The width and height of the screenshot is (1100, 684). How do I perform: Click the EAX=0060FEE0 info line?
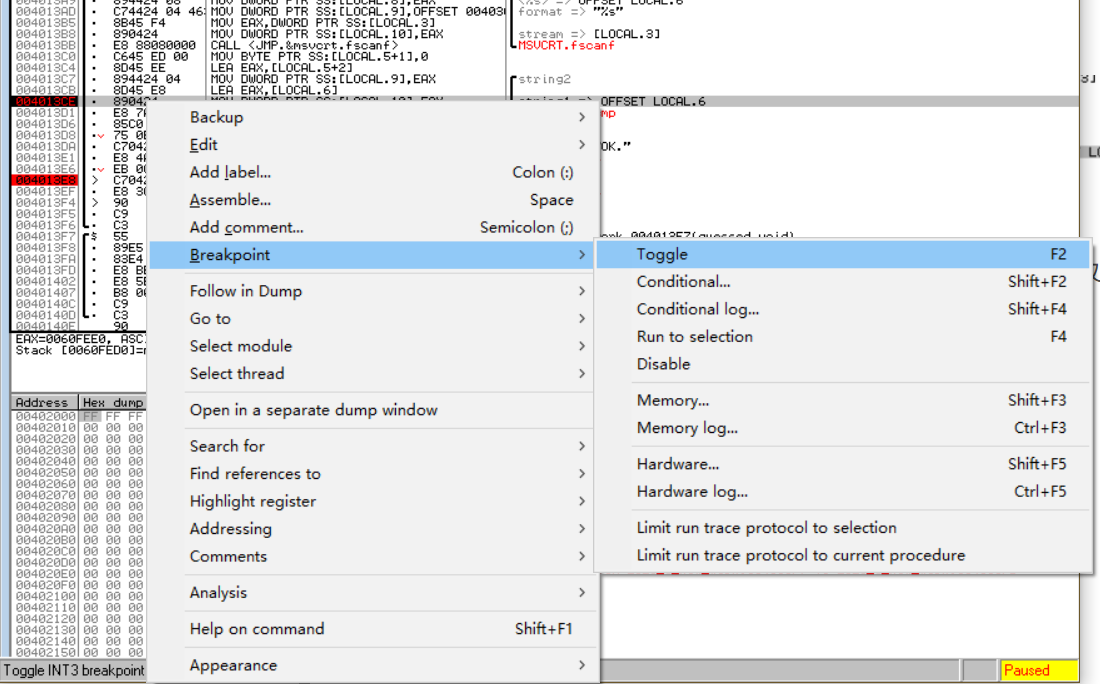pos(80,339)
